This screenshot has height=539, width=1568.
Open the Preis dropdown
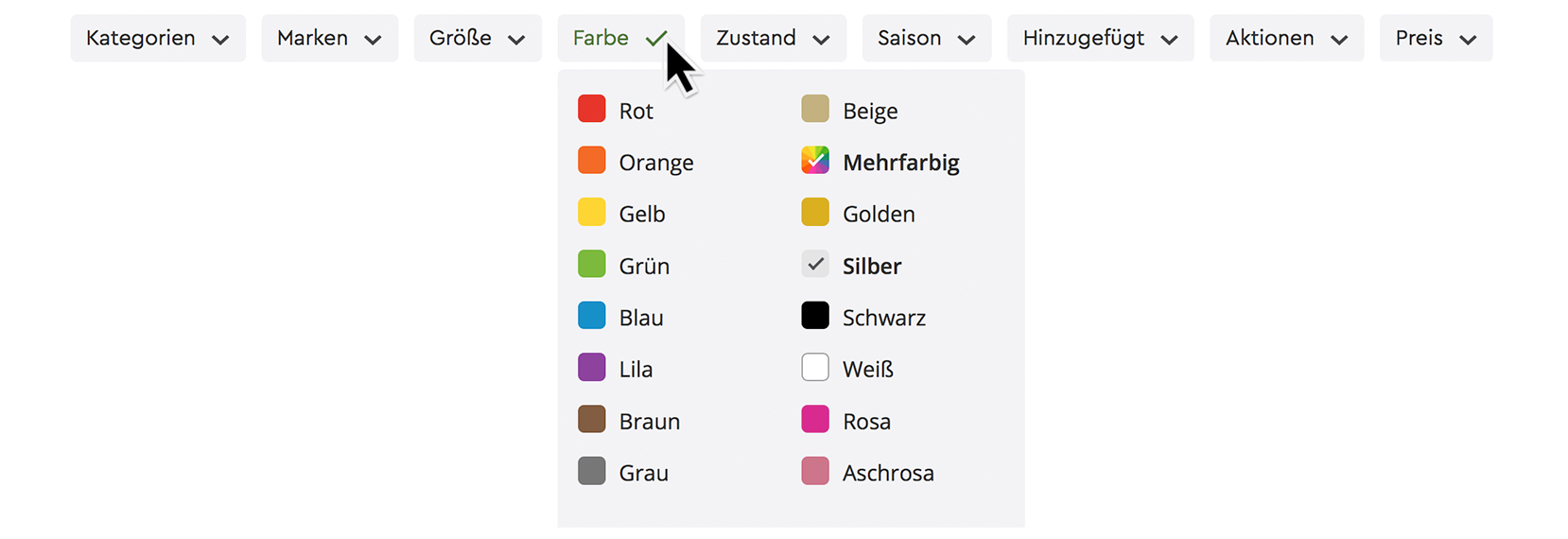tap(1436, 39)
